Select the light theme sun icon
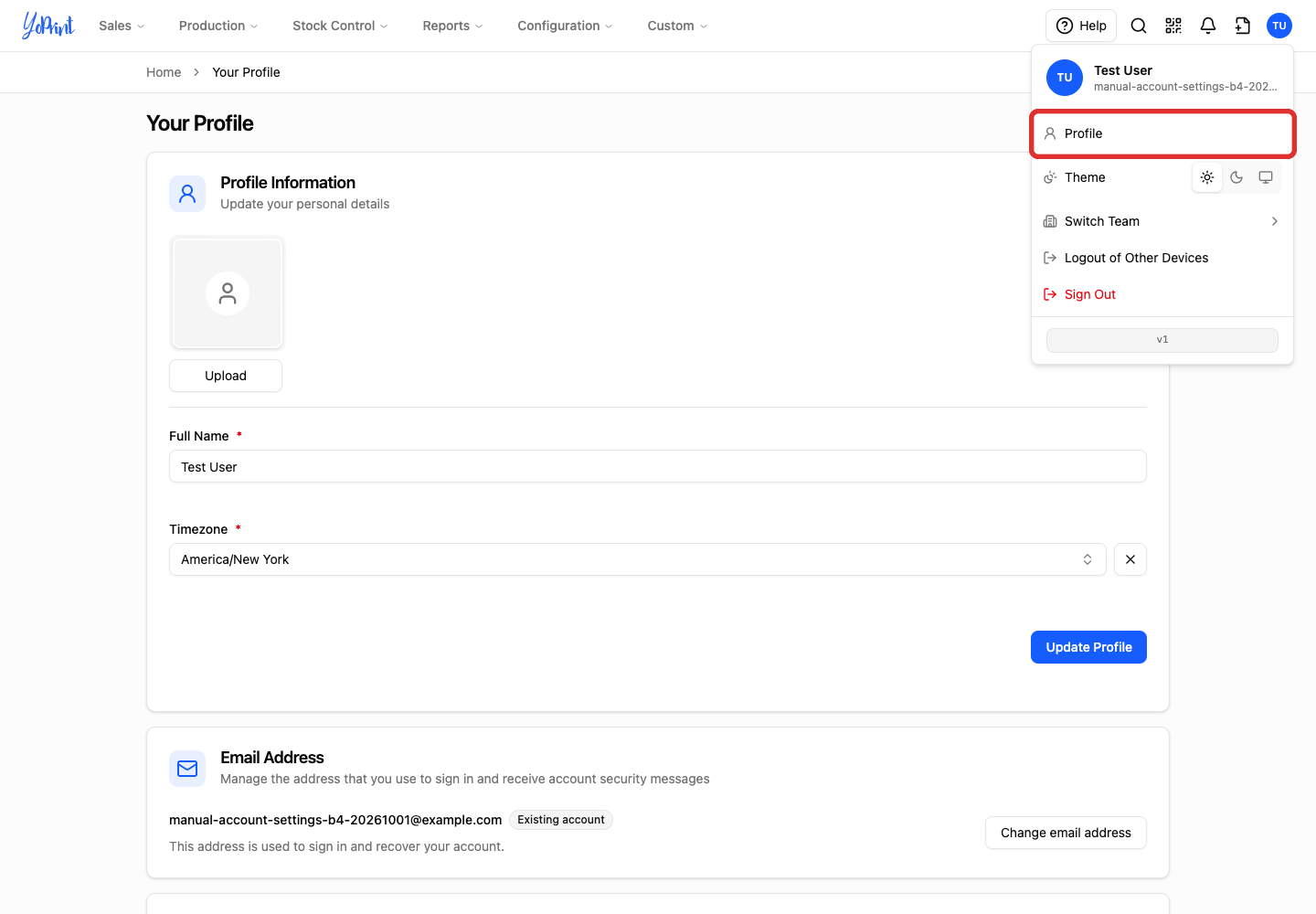Screen dimensions: 1316x914 (1207, 177)
